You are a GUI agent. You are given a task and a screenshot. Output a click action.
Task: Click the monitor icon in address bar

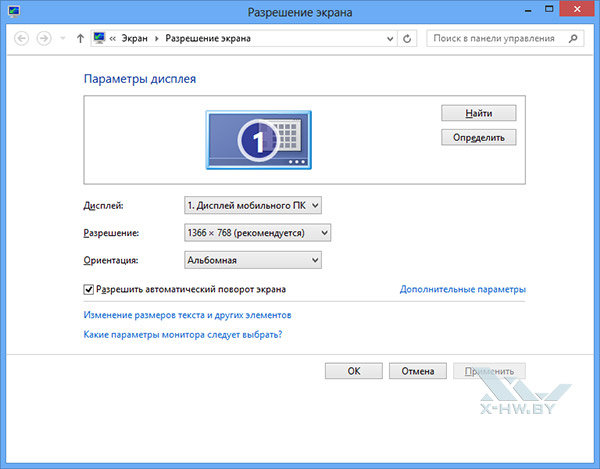[100, 39]
